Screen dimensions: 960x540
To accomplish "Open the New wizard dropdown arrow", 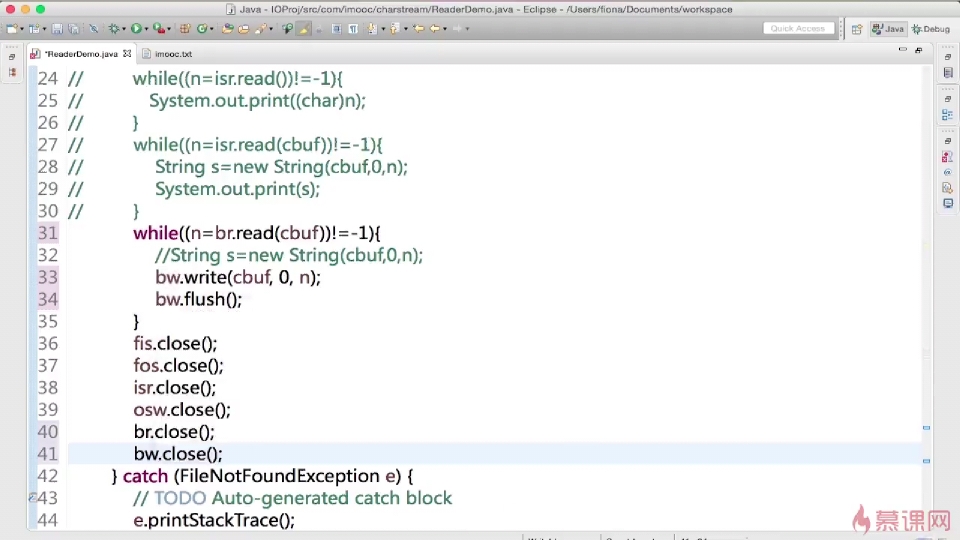I will [21, 29].
